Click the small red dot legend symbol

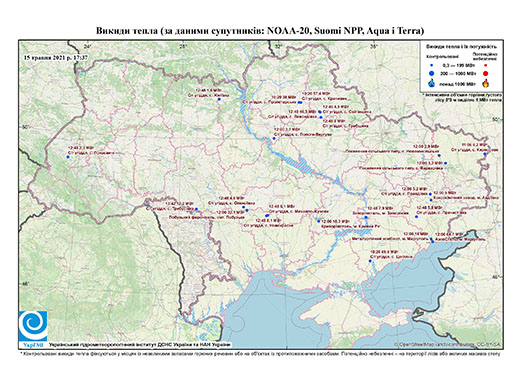coord(486,66)
